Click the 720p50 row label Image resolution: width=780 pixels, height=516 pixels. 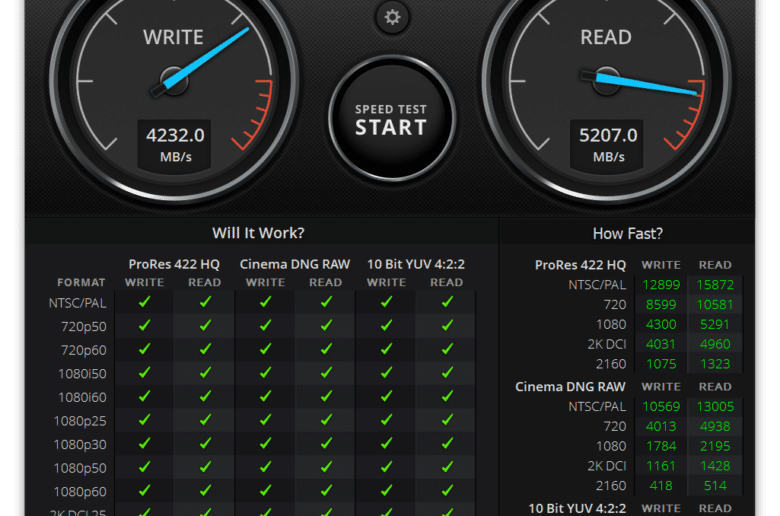point(84,327)
